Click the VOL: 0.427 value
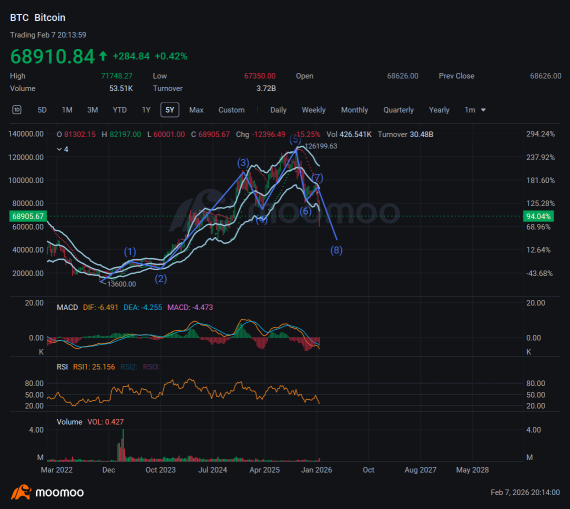Image resolution: width=570 pixels, height=509 pixels. [105, 422]
